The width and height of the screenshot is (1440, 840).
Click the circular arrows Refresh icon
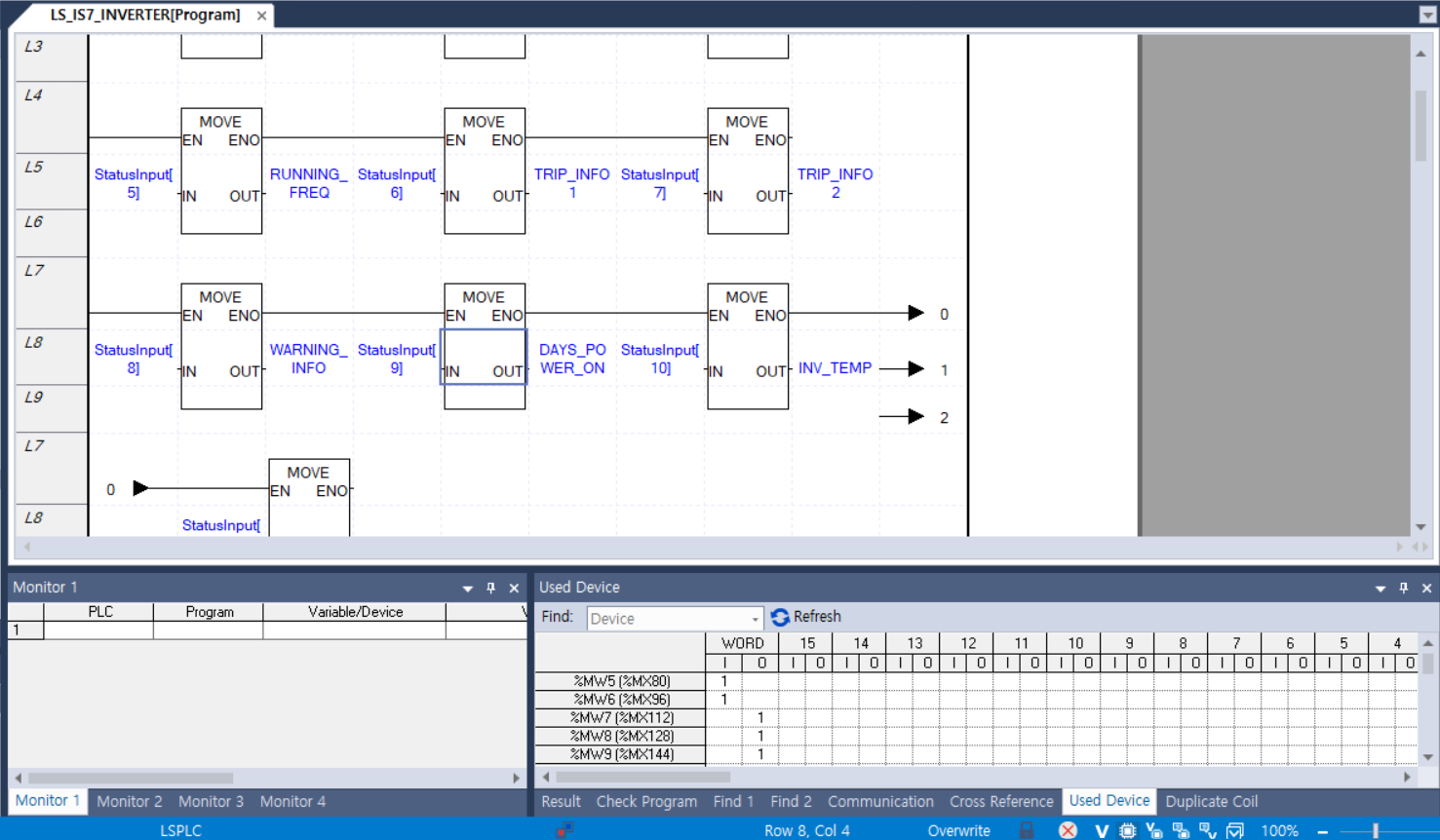pyautogui.click(x=780, y=617)
